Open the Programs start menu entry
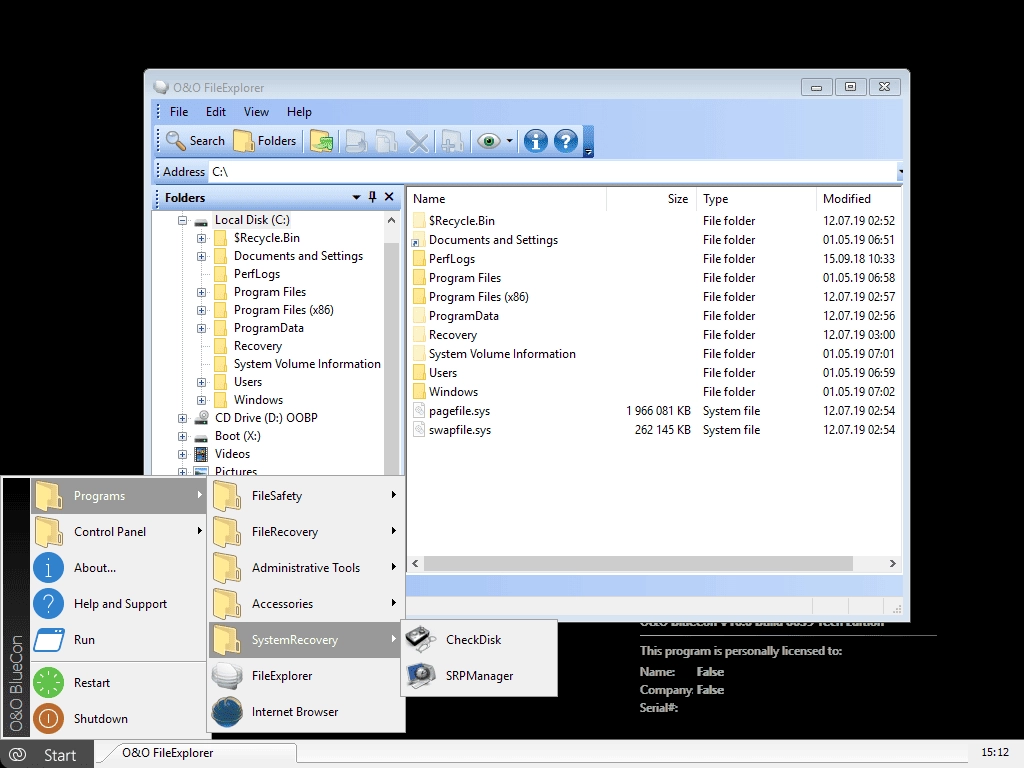Image resolution: width=1024 pixels, height=768 pixels. (118, 496)
